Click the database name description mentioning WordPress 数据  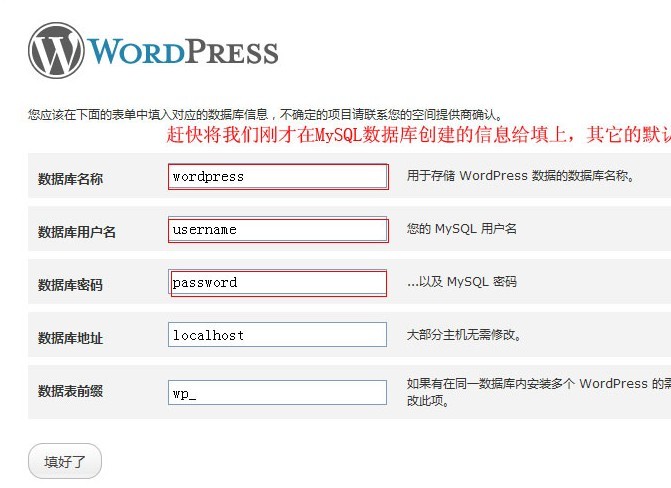(x=520, y=176)
